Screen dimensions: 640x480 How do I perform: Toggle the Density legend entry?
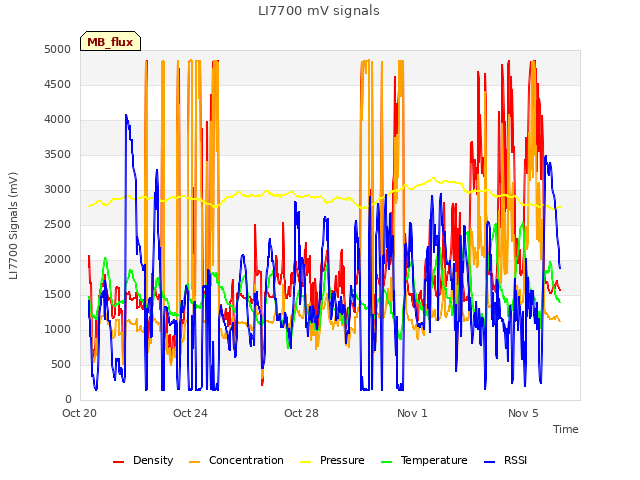coord(143,460)
